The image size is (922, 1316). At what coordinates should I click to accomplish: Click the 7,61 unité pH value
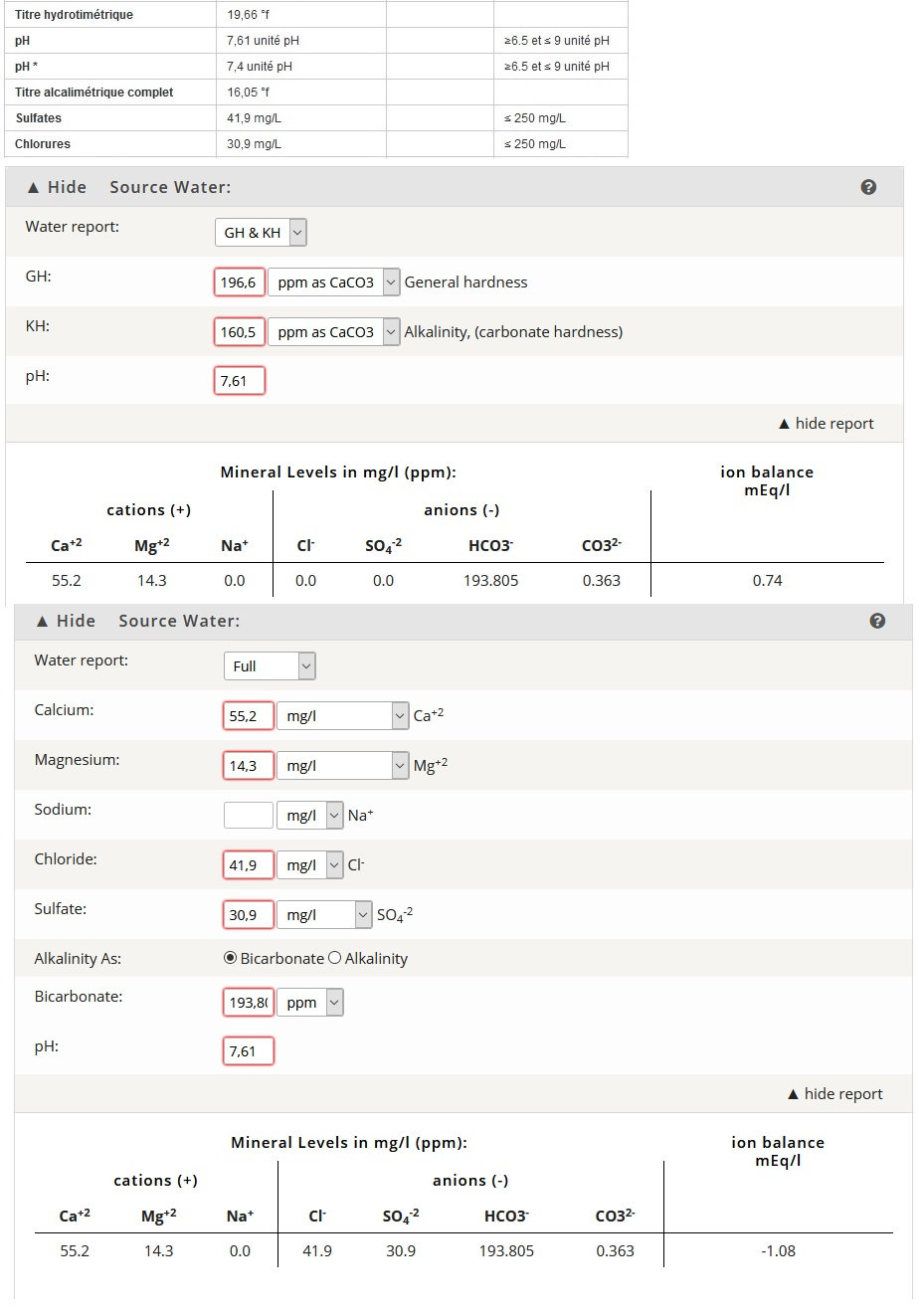[x=263, y=41]
